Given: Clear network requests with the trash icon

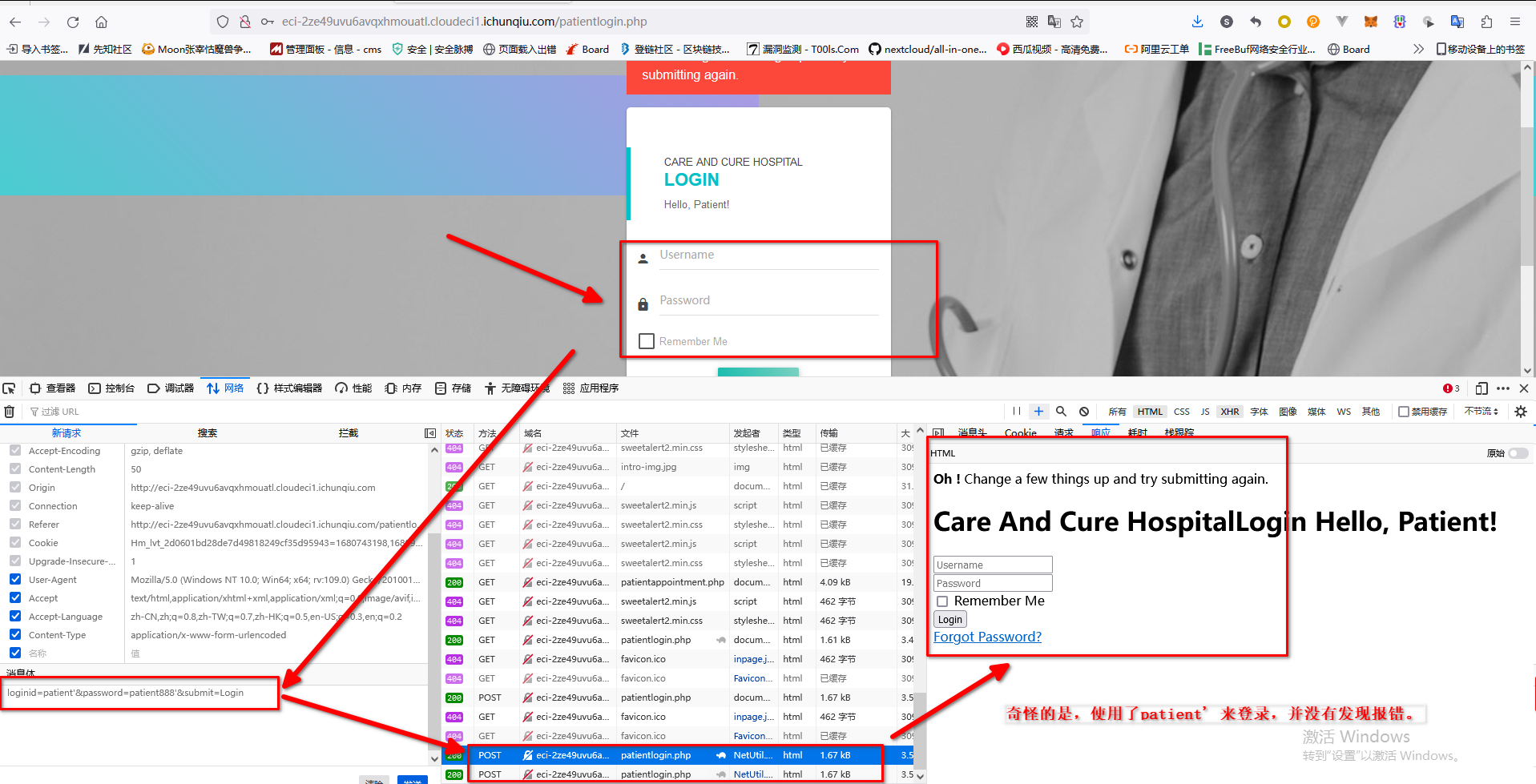Looking at the screenshot, I should [10, 412].
